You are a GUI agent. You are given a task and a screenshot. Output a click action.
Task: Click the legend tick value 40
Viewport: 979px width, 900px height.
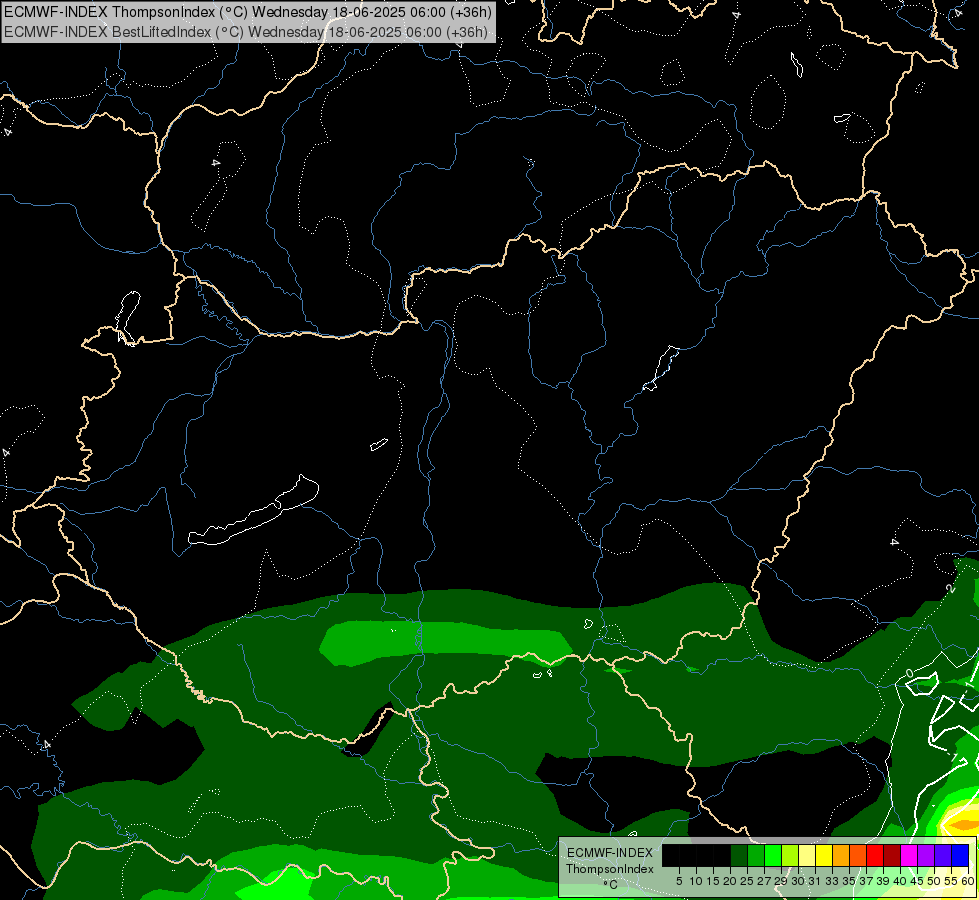900,881
